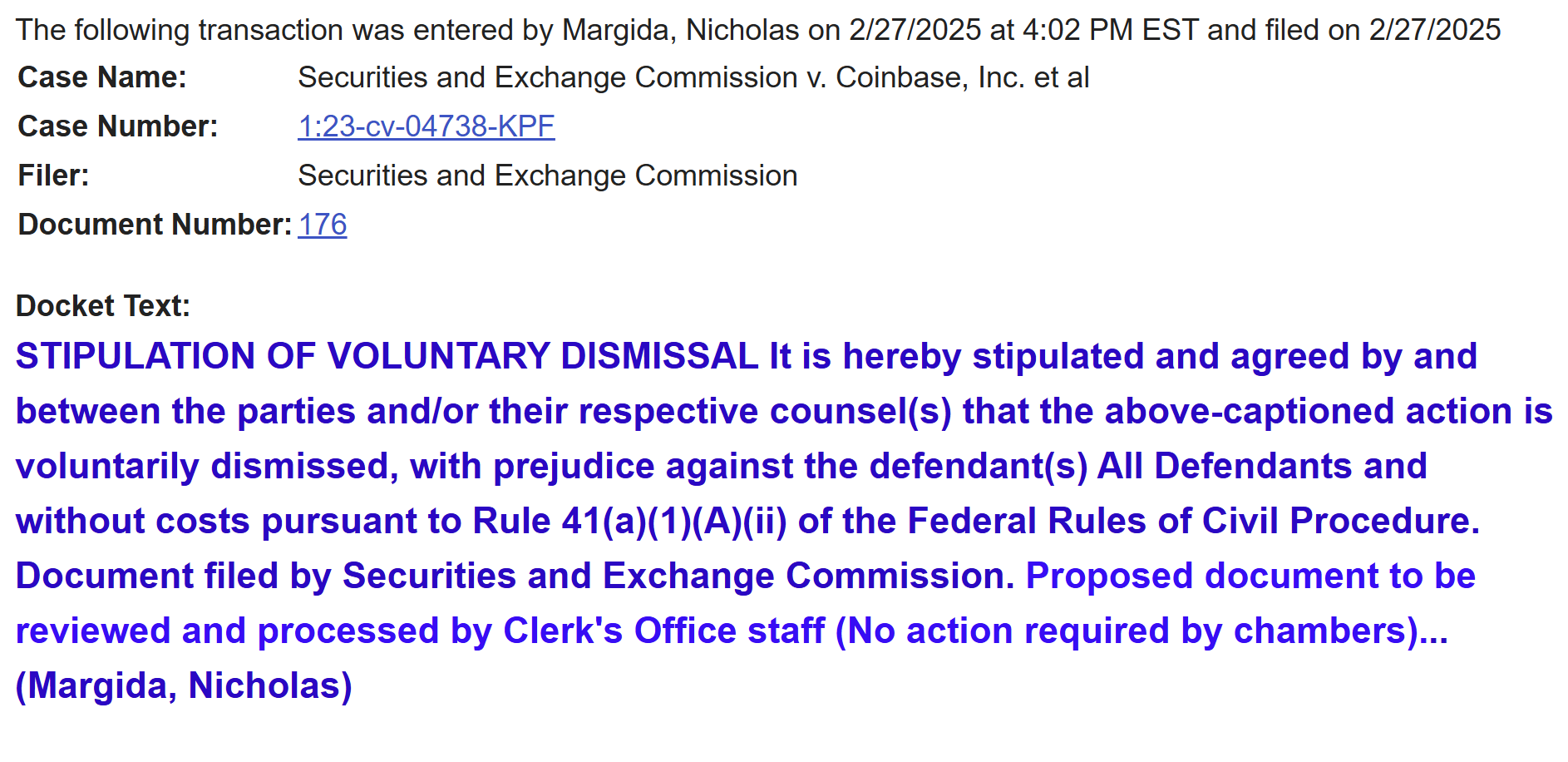Open document number 176 link

tap(323, 225)
